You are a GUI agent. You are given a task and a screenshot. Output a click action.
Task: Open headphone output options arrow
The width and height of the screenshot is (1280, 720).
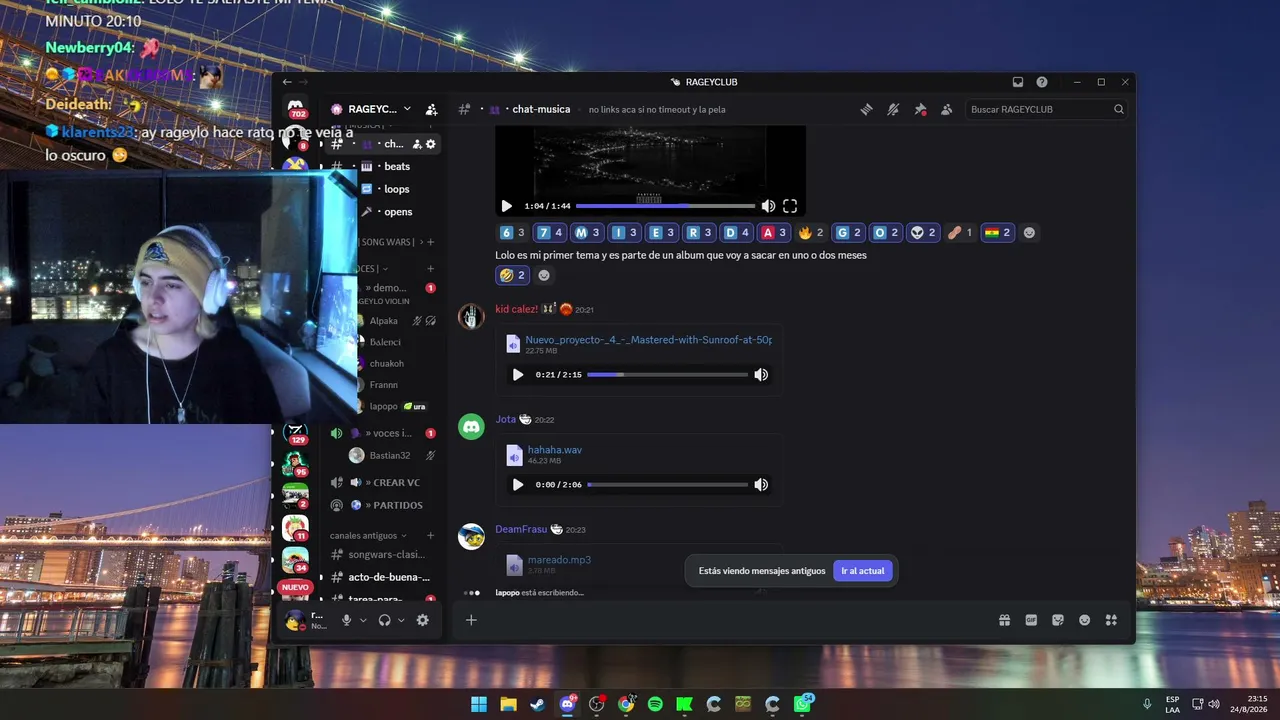click(x=401, y=620)
